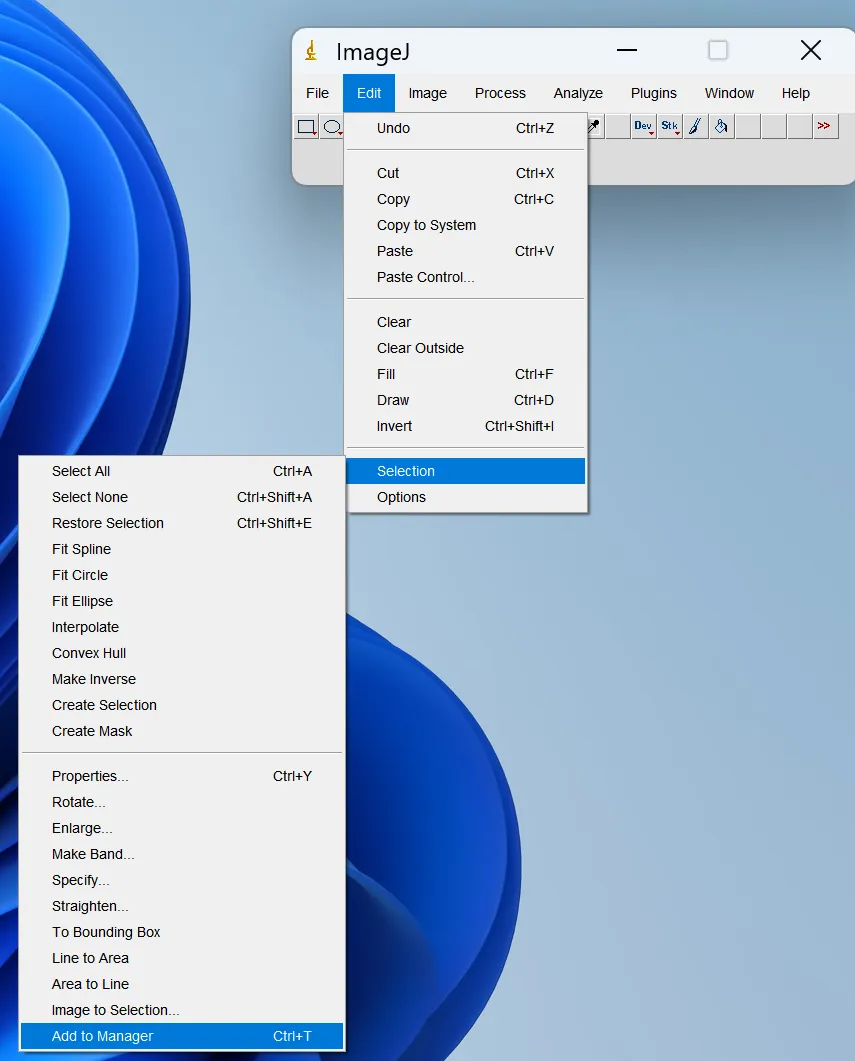
Task: Open the Dev developer menu tool
Action: coord(643,127)
